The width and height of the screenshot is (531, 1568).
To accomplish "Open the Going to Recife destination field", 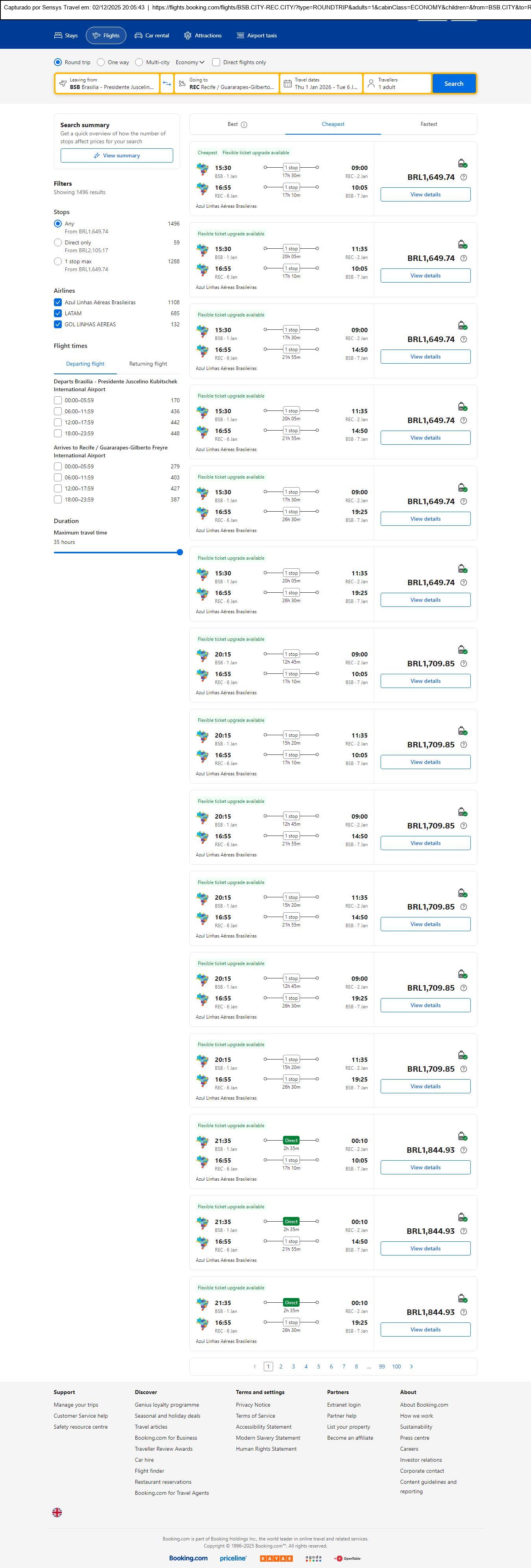I will 226,83.
